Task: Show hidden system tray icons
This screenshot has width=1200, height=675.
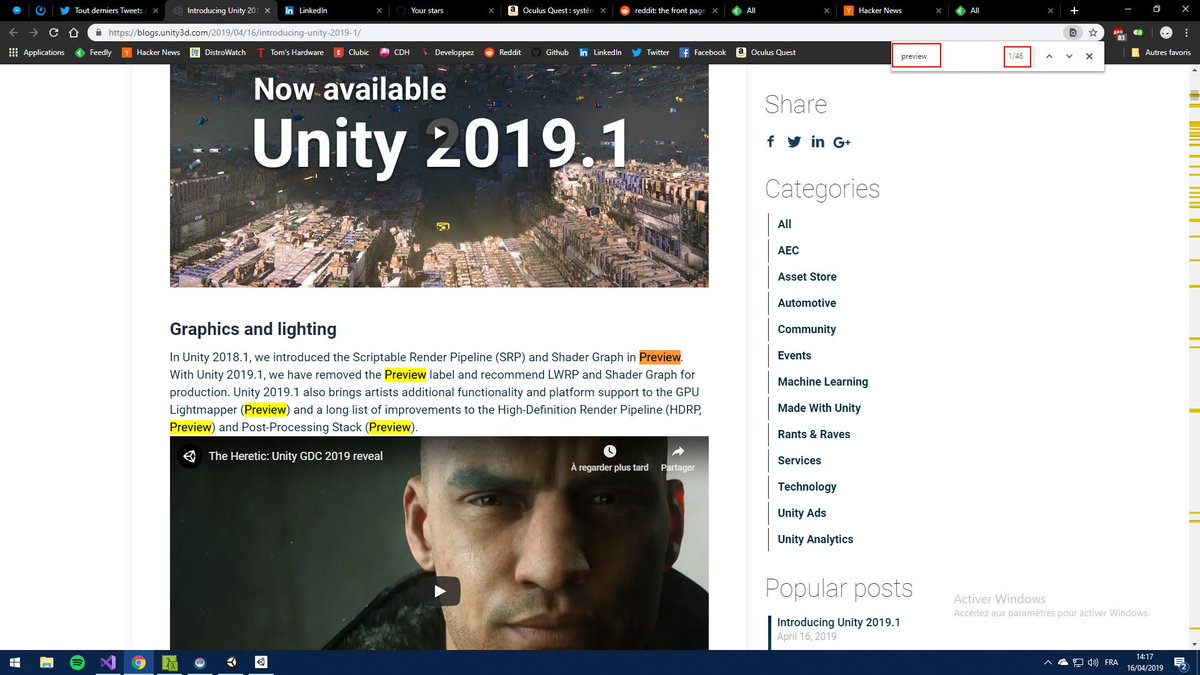Action: point(1047,662)
